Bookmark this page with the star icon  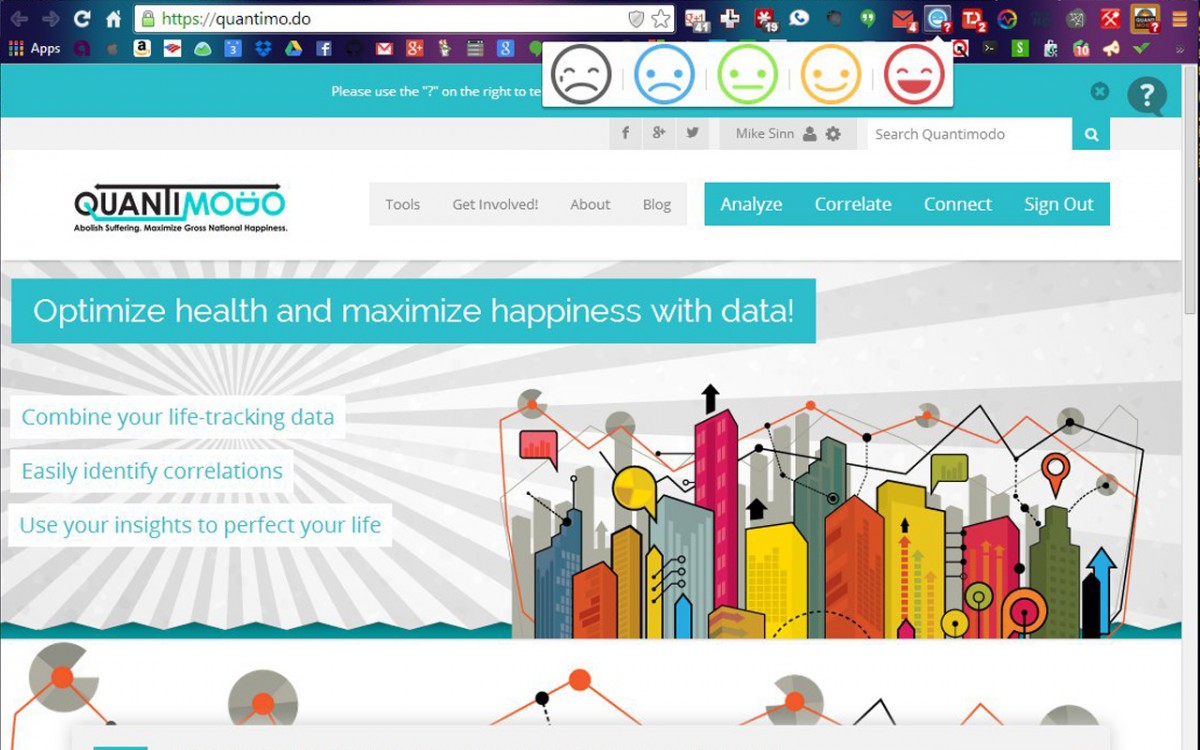pos(661,19)
